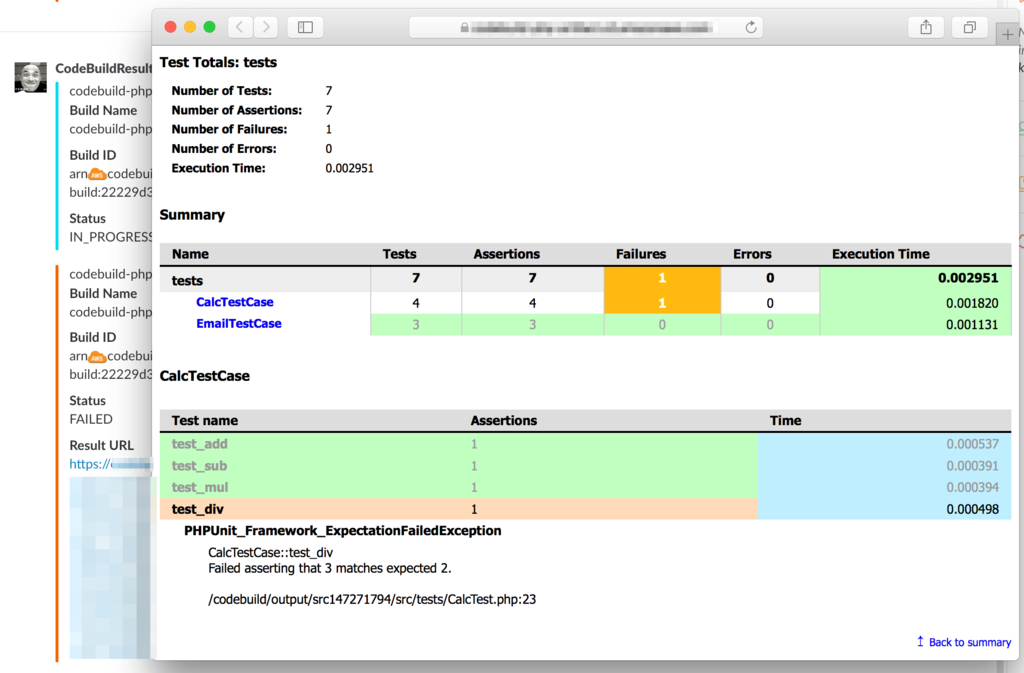Click the CodeBuildResult user avatar

pos(31,78)
